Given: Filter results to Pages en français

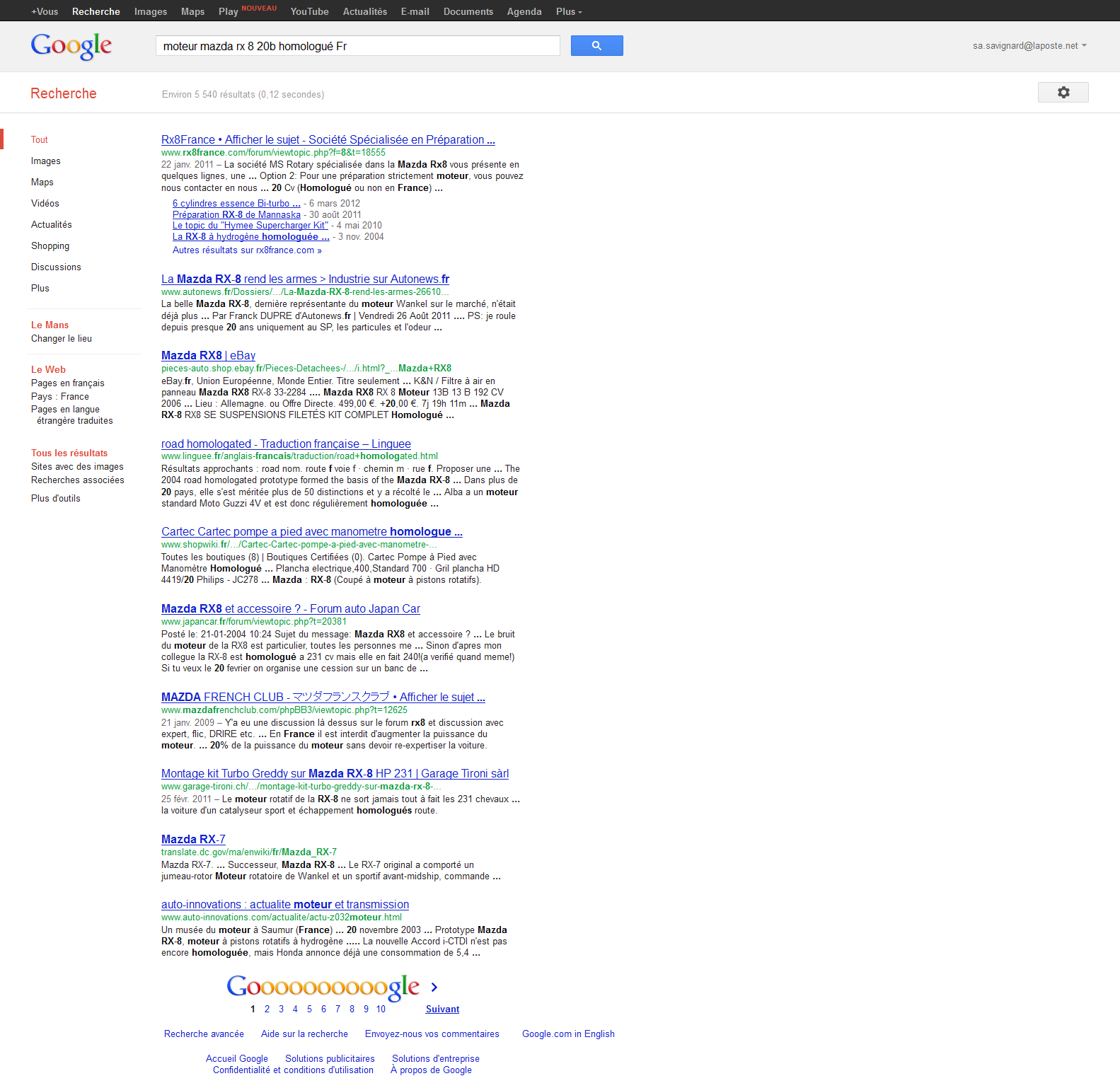Looking at the screenshot, I should tap(68, 383).
